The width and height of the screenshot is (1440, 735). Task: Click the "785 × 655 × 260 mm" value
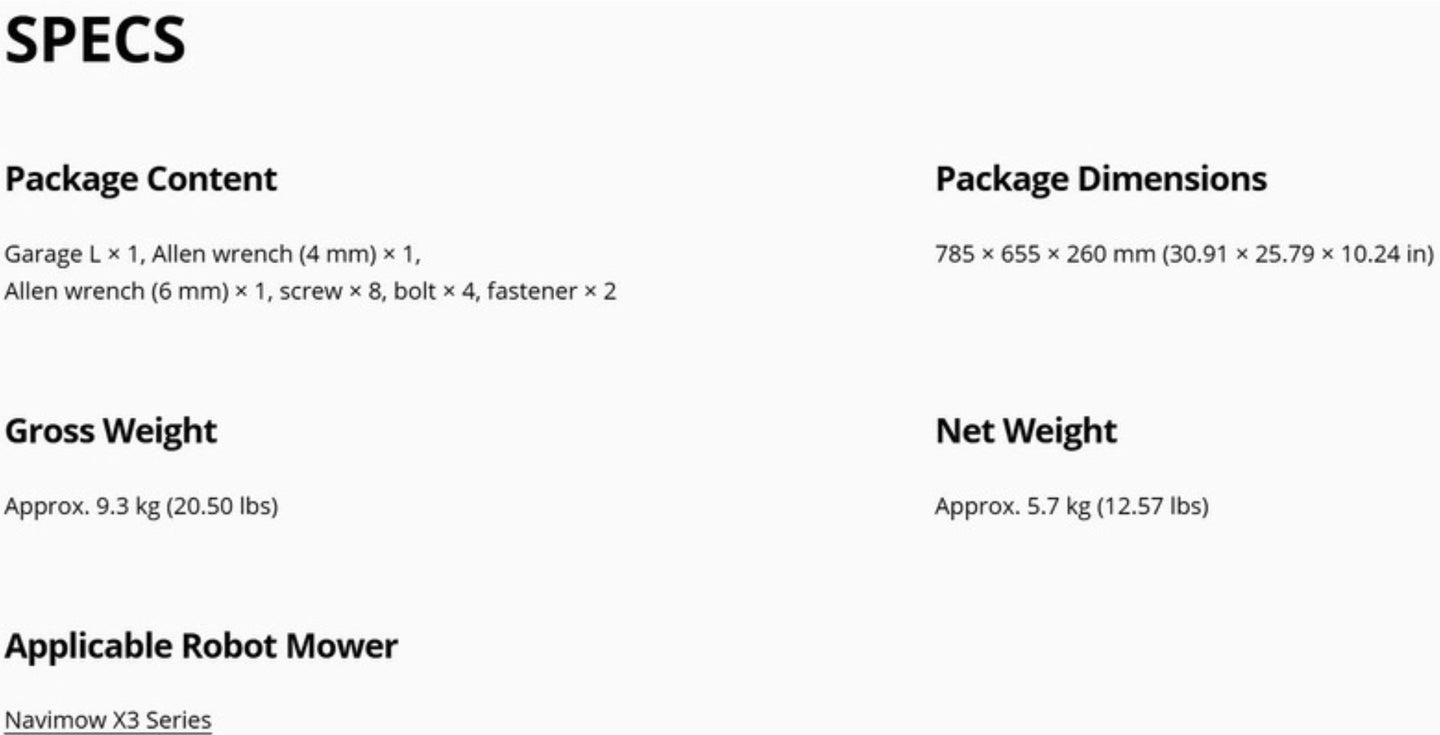pos(1044,254)
